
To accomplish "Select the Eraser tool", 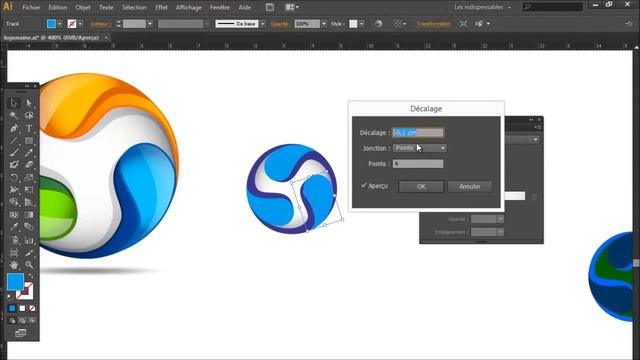I will point(29,165).
